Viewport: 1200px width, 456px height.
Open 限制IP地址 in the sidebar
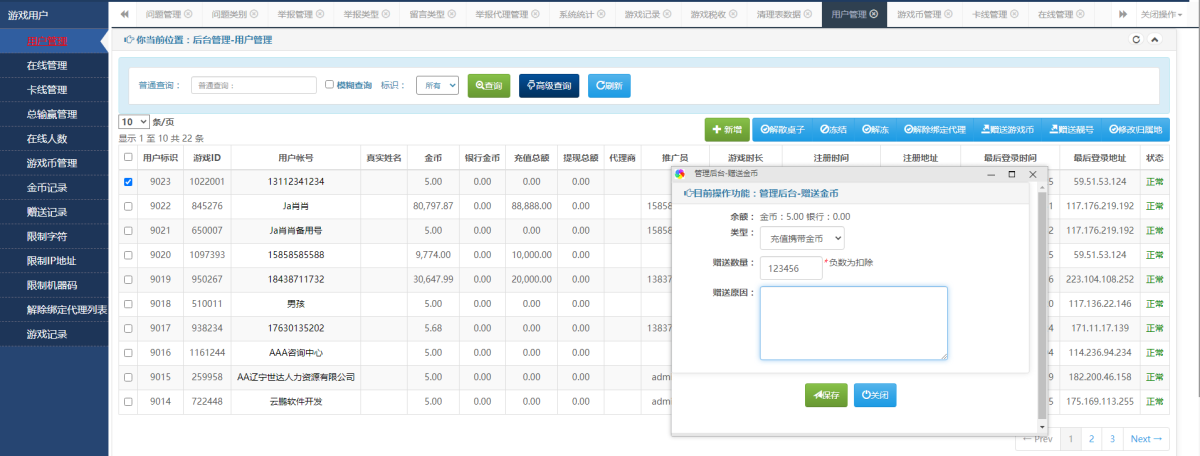(54, 261)
